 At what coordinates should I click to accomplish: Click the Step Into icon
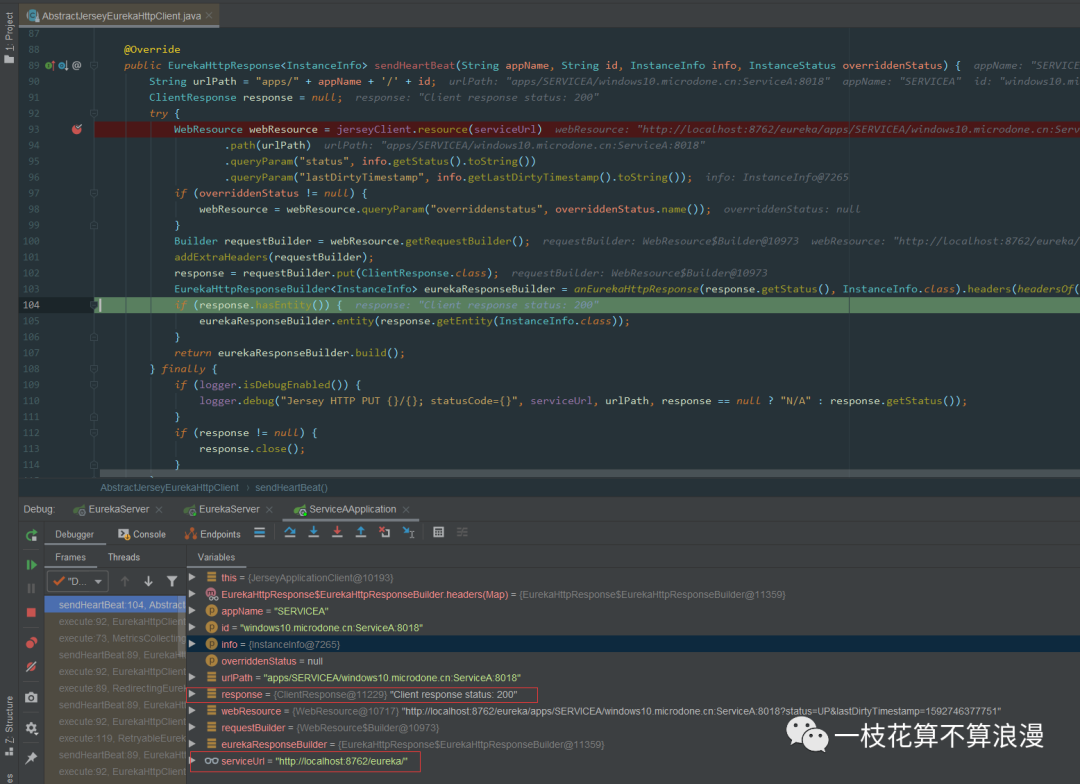click(x=313, y=533)
